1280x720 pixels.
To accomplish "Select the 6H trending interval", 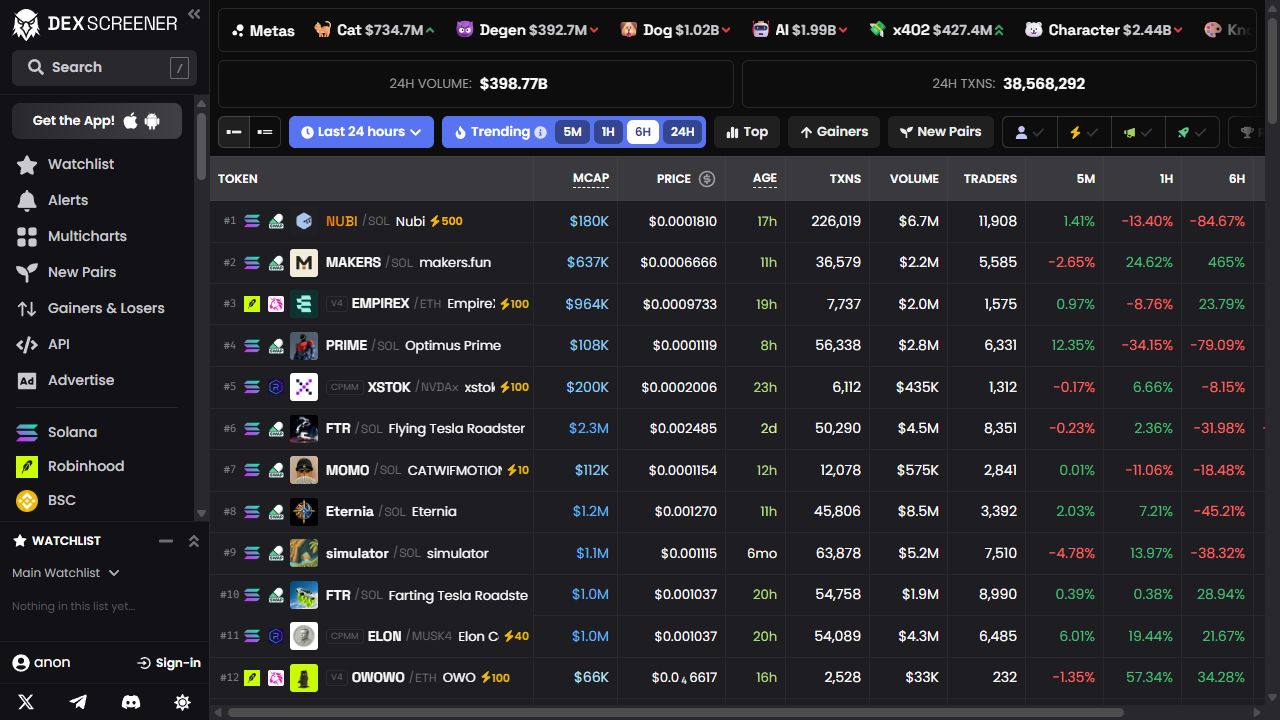I will coord(642,132).
